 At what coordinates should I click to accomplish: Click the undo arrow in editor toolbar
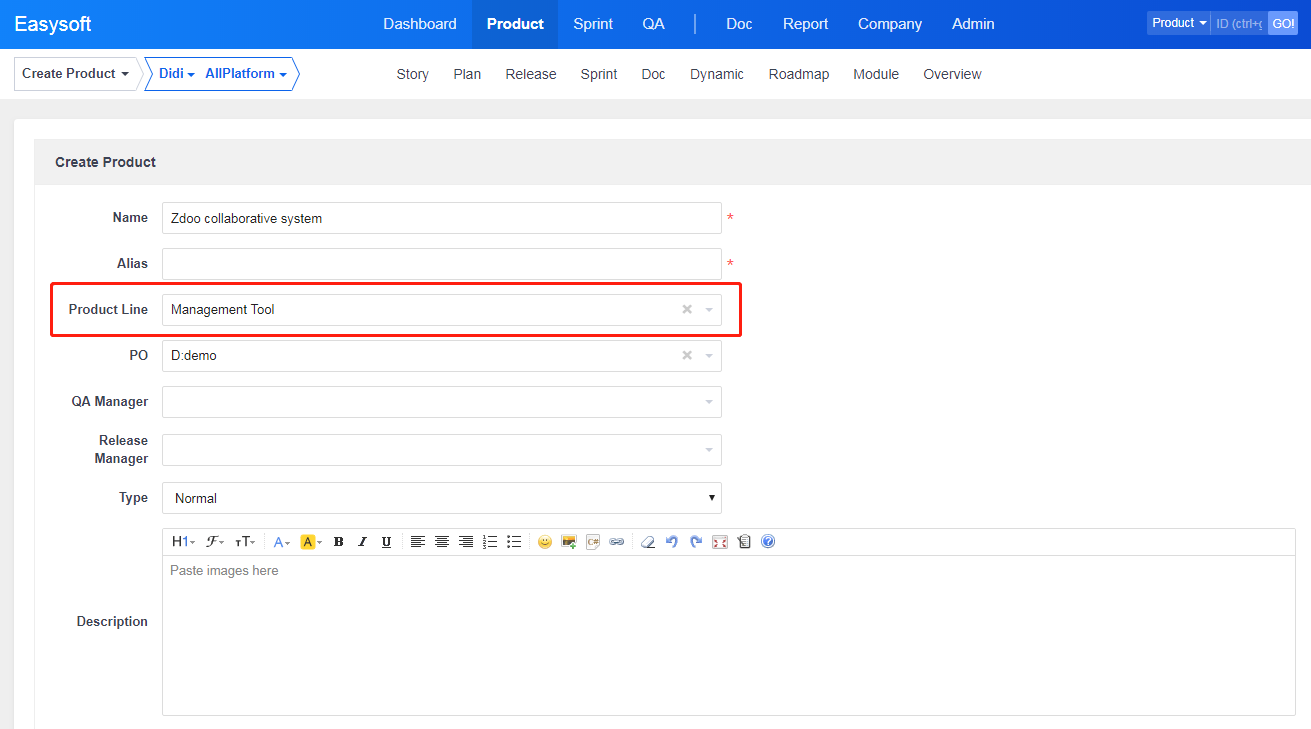pos(672,542)
